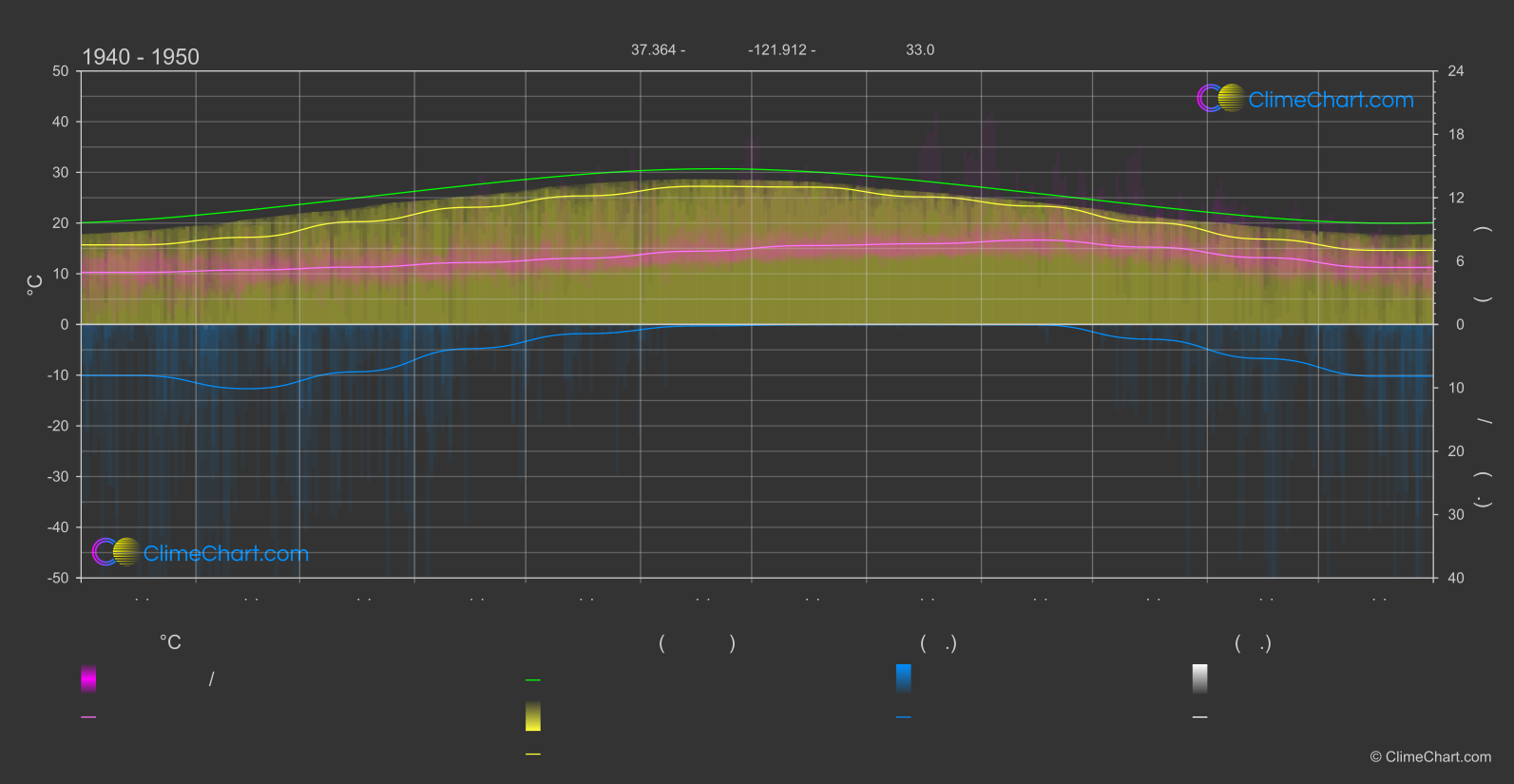This screenshot has height=784, width=1514.
Task: Select the yellow gradient sunshine legend swatch
Action: [x=533, y=717]
